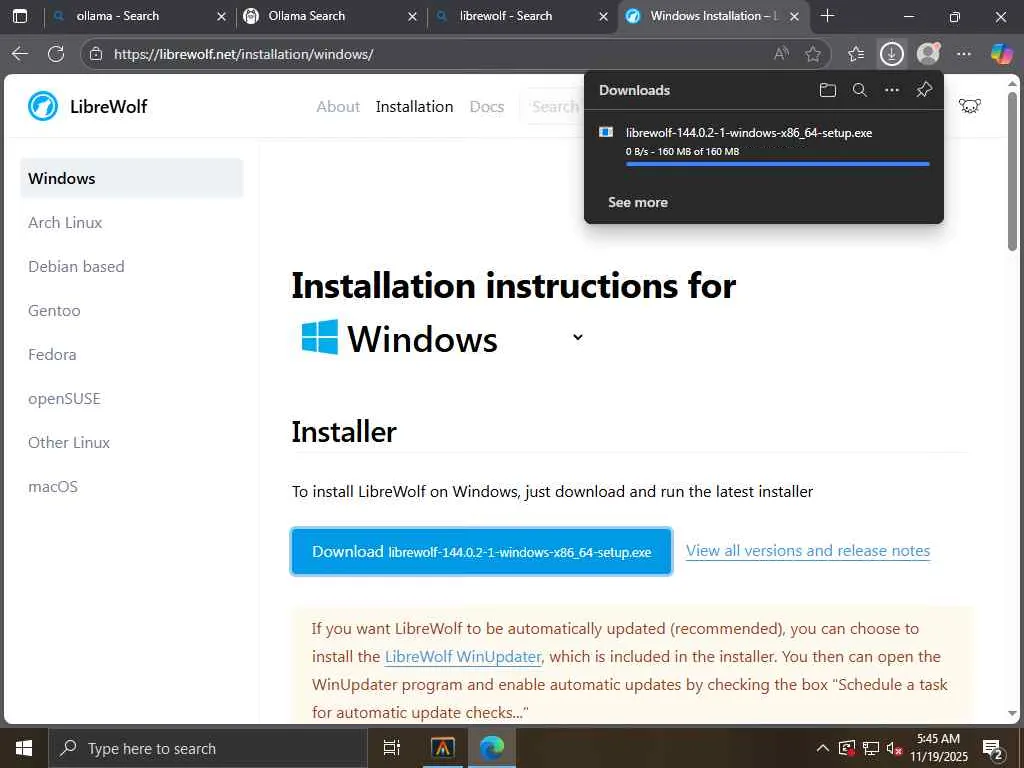Screen dimensions: 1024x768
Task: Open more options in Downloads panel
Action: coord(891,90)
